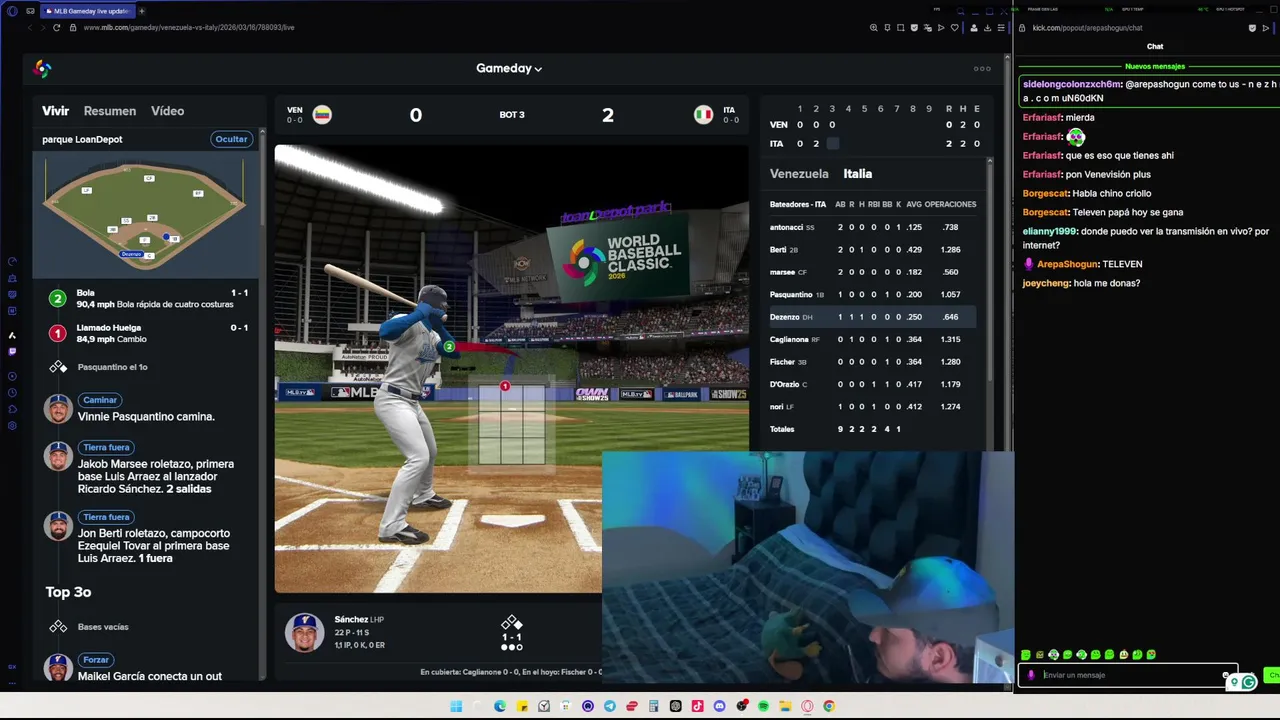The image size is (1280, 720).
Task: Click the pin icon in browser toolbar
Action: (888, 27)
